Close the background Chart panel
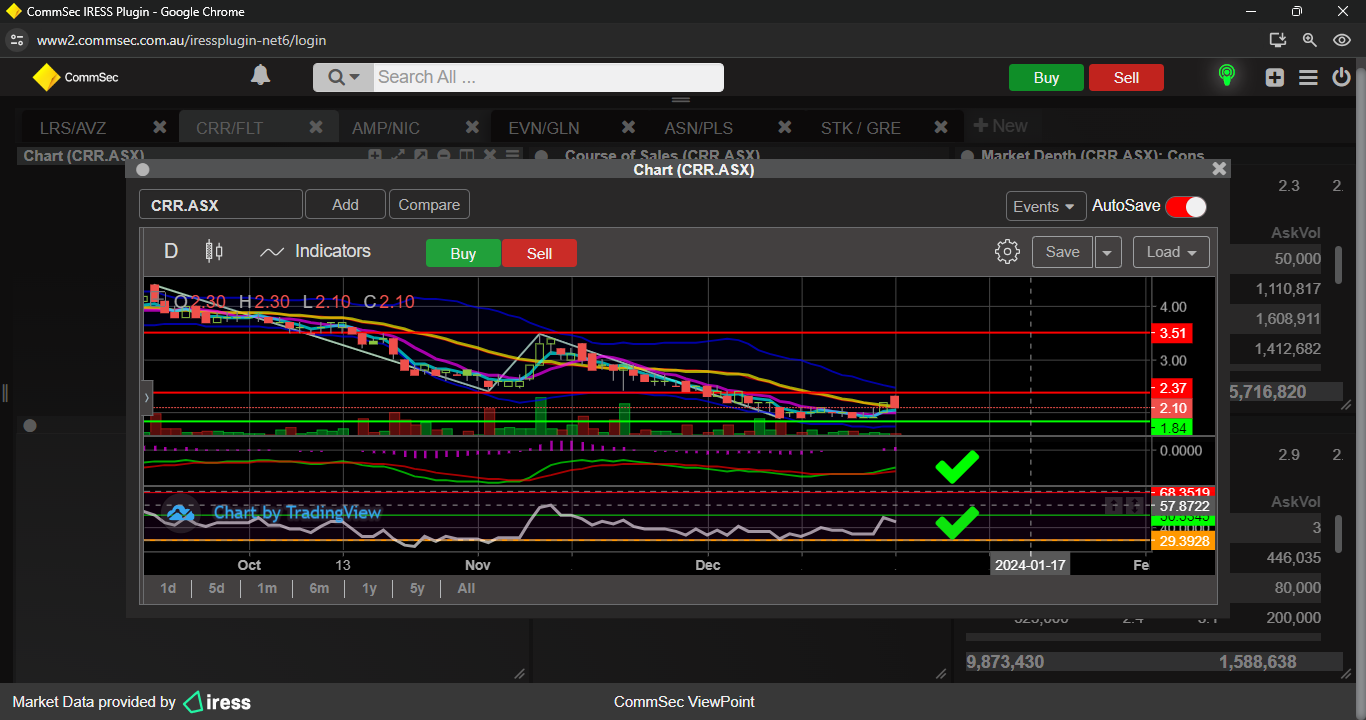 coord(490,156)
